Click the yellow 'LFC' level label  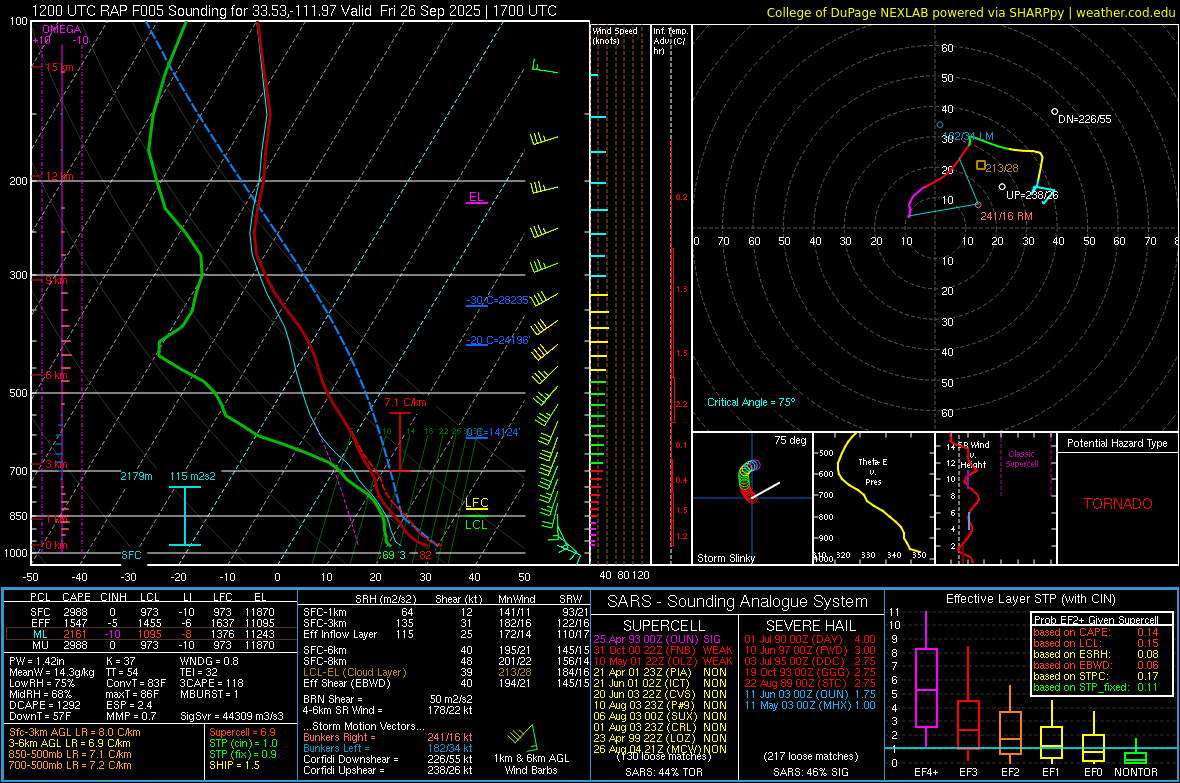coord(476,503)
